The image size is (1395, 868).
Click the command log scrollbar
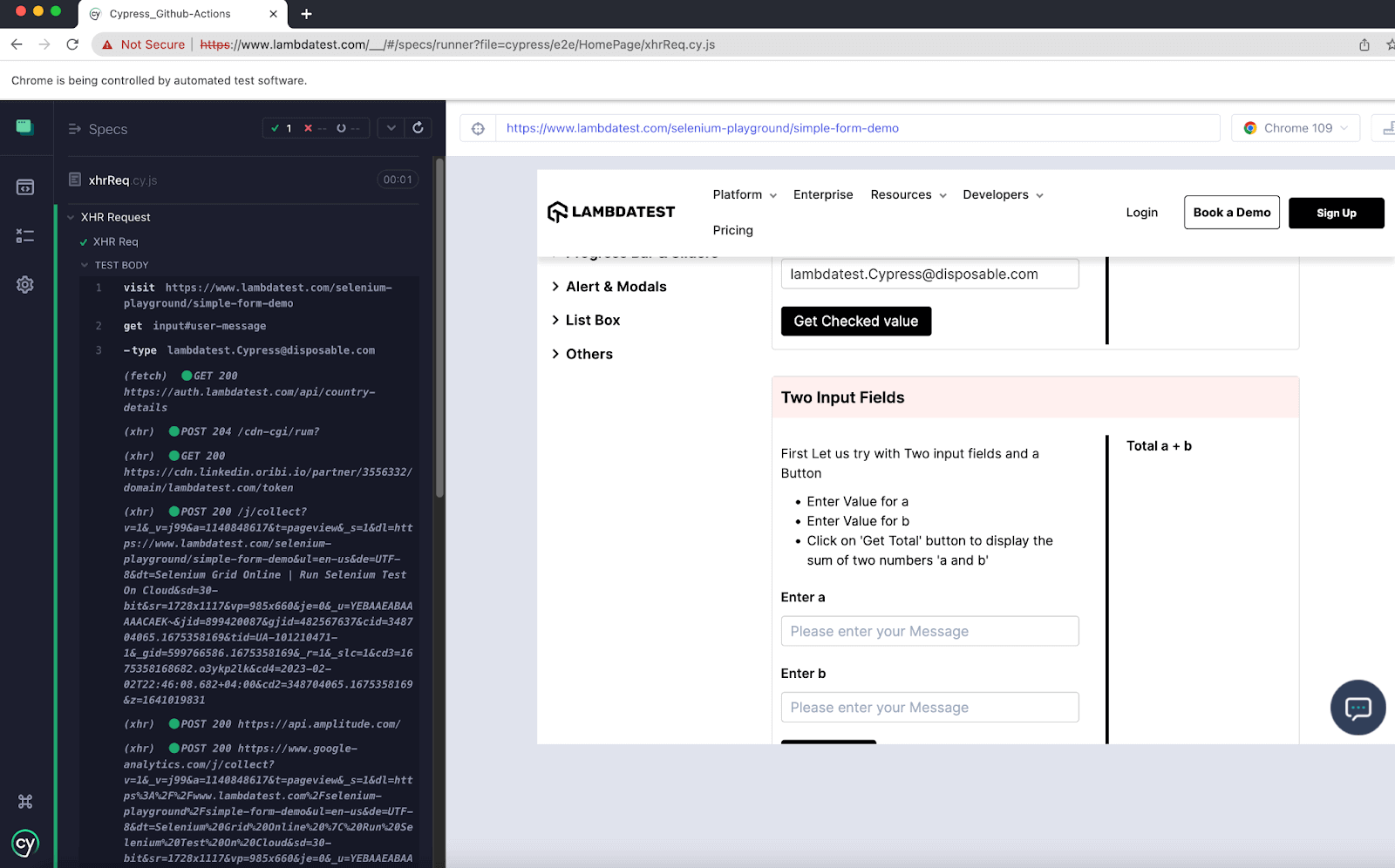coord(439,327)
